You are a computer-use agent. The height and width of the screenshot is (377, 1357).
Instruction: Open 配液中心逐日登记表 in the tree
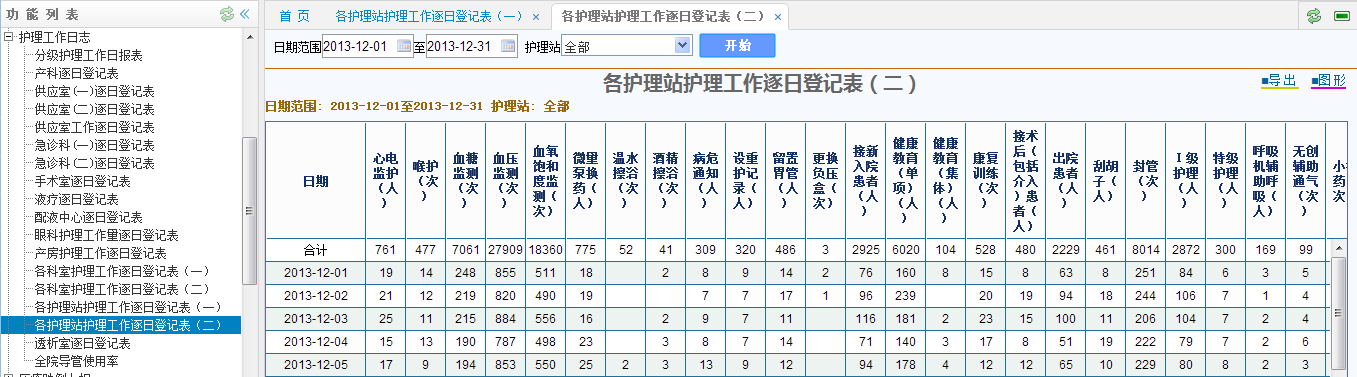[x=88, y=217]
